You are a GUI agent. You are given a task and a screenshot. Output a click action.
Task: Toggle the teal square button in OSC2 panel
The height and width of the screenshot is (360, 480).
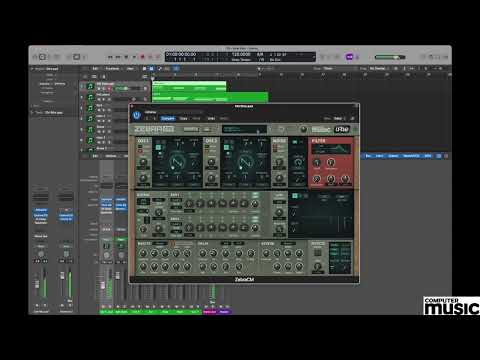[x=227, y=147]
